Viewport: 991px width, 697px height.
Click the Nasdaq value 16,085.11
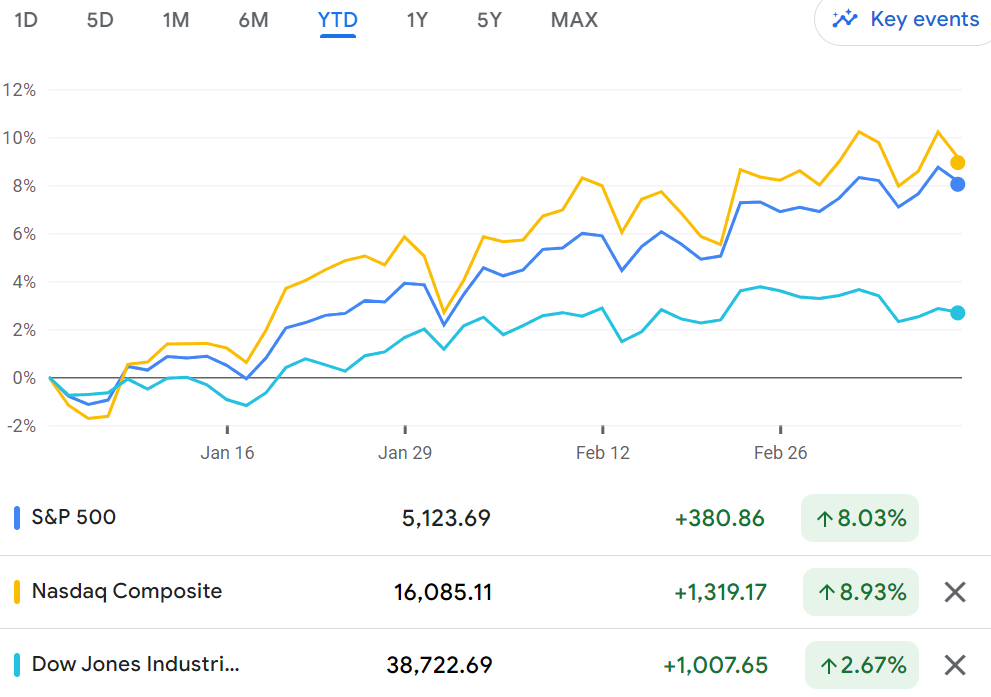point(443,592)
